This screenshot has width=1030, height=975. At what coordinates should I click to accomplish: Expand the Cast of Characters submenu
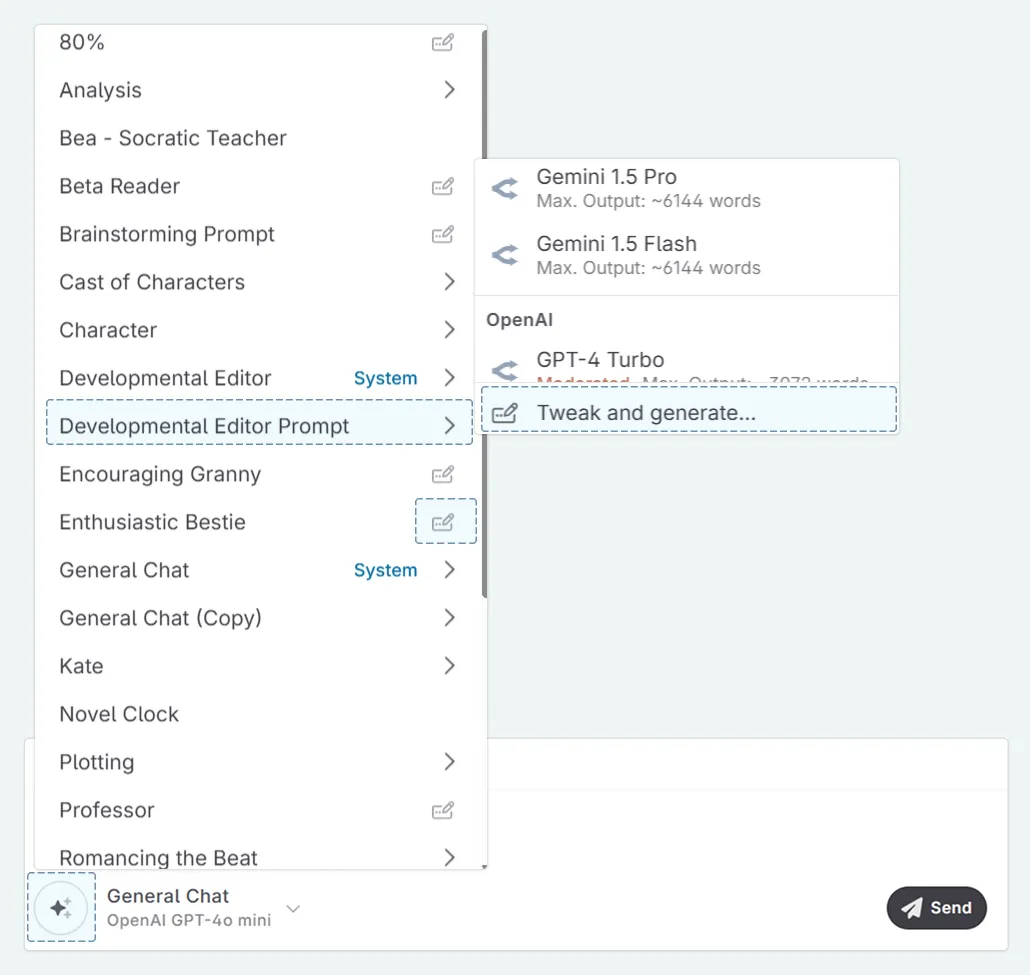click(x=449, y=282)
